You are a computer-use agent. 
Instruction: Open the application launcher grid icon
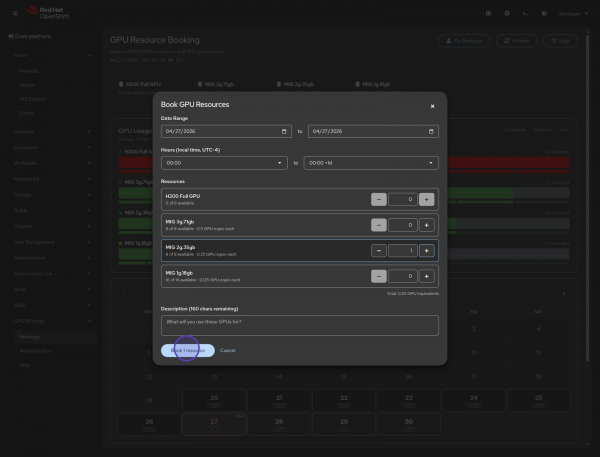[488, 13]
